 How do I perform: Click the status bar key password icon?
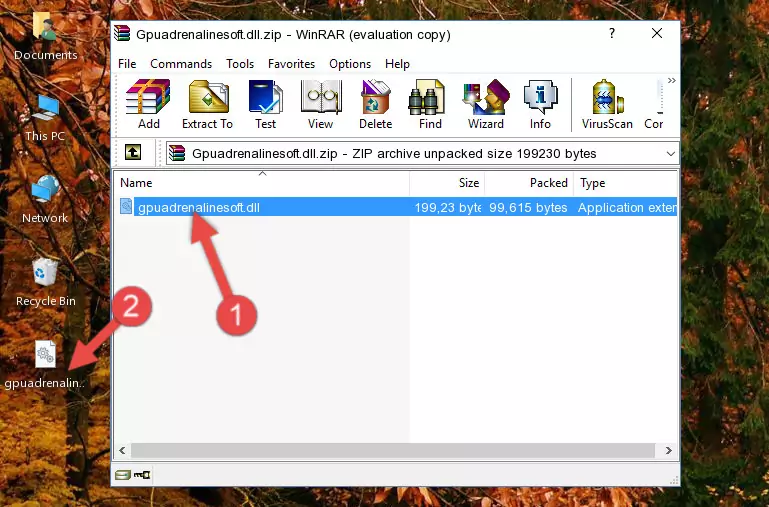point(142,475)
